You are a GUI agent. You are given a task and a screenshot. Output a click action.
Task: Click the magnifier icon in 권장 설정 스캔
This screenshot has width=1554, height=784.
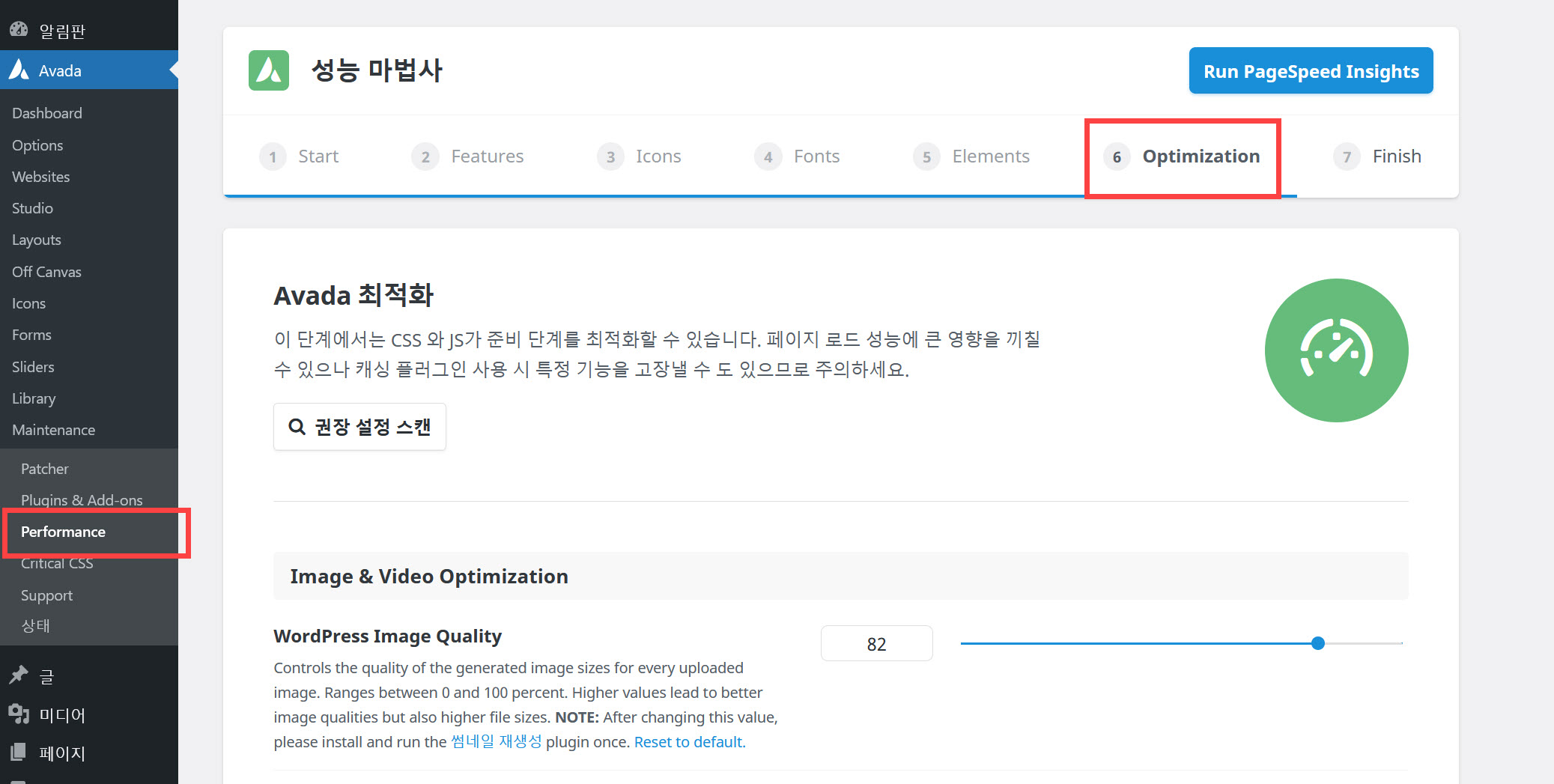pos(297,426)
